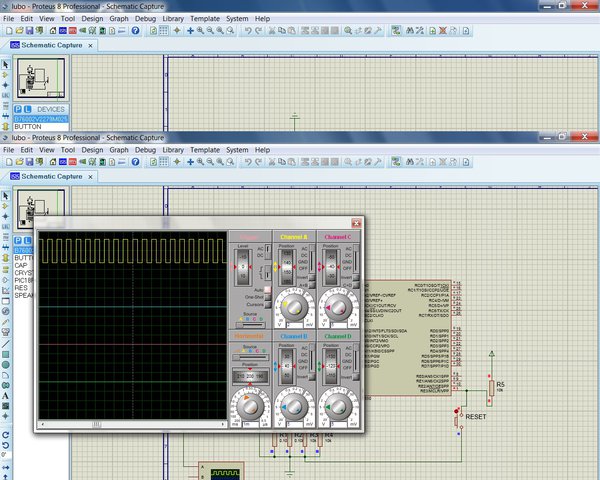
Task: Select 2D Box tool in front window sidebar
Action: click(5, 354)
